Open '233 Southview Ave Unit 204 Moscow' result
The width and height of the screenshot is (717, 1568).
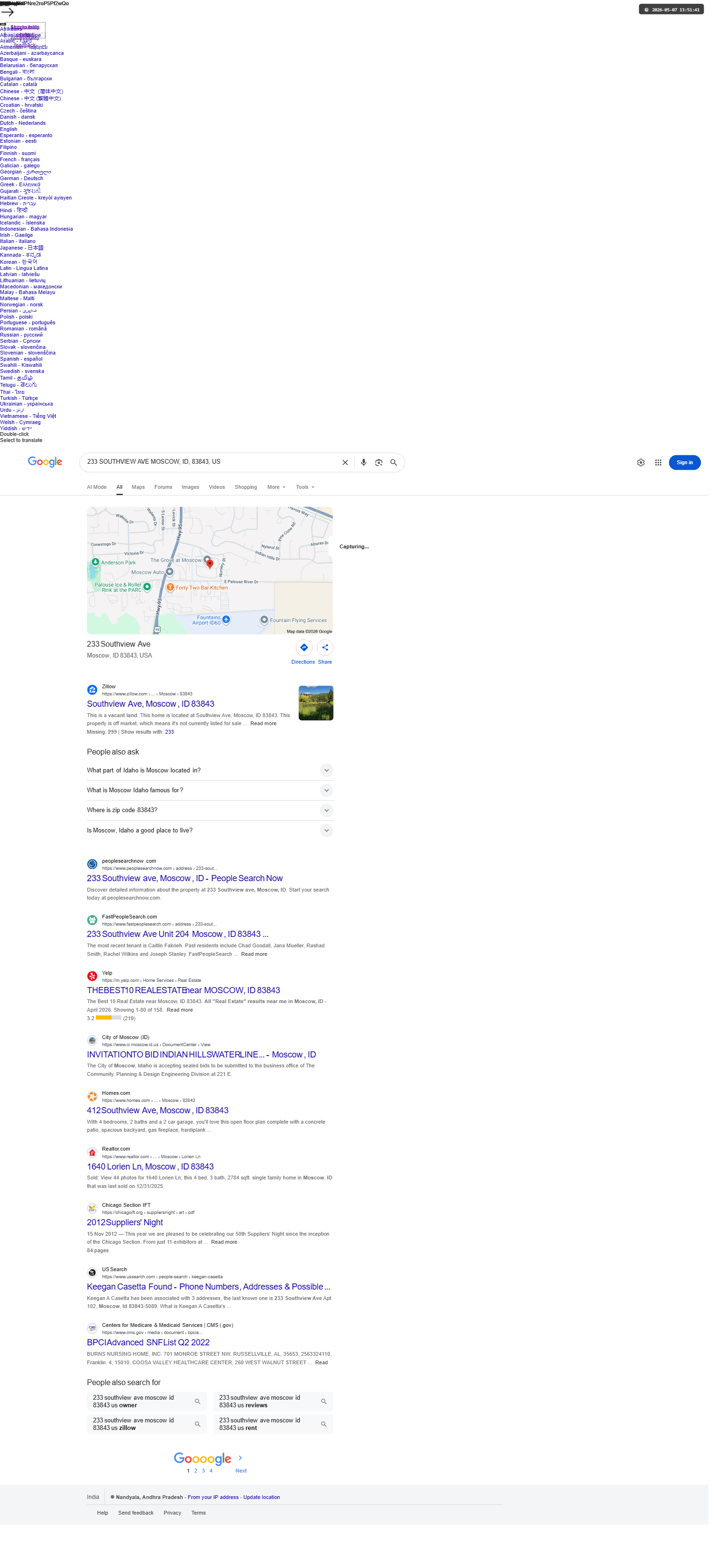178,935
